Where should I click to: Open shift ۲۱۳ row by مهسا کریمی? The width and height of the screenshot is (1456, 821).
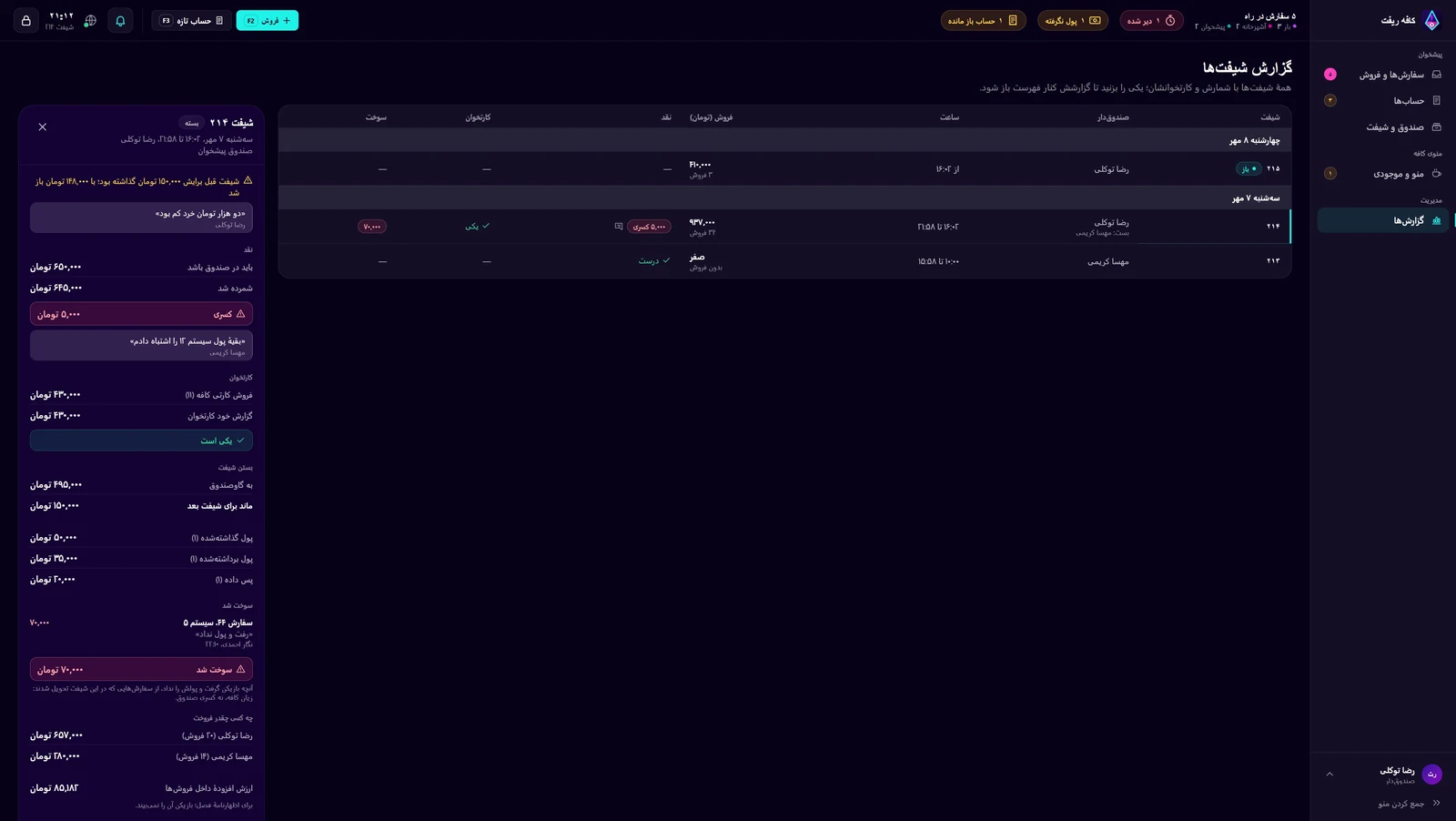[784, 261]
